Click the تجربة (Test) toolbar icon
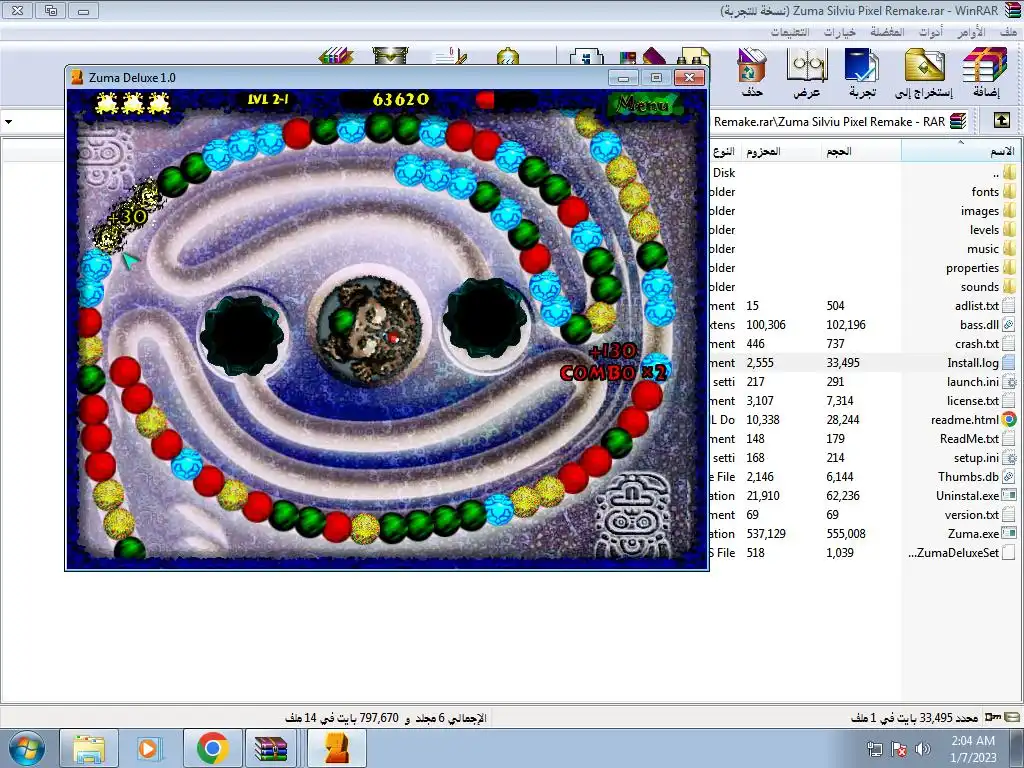The image size is (1024, 768). click(x=862, y=72)
